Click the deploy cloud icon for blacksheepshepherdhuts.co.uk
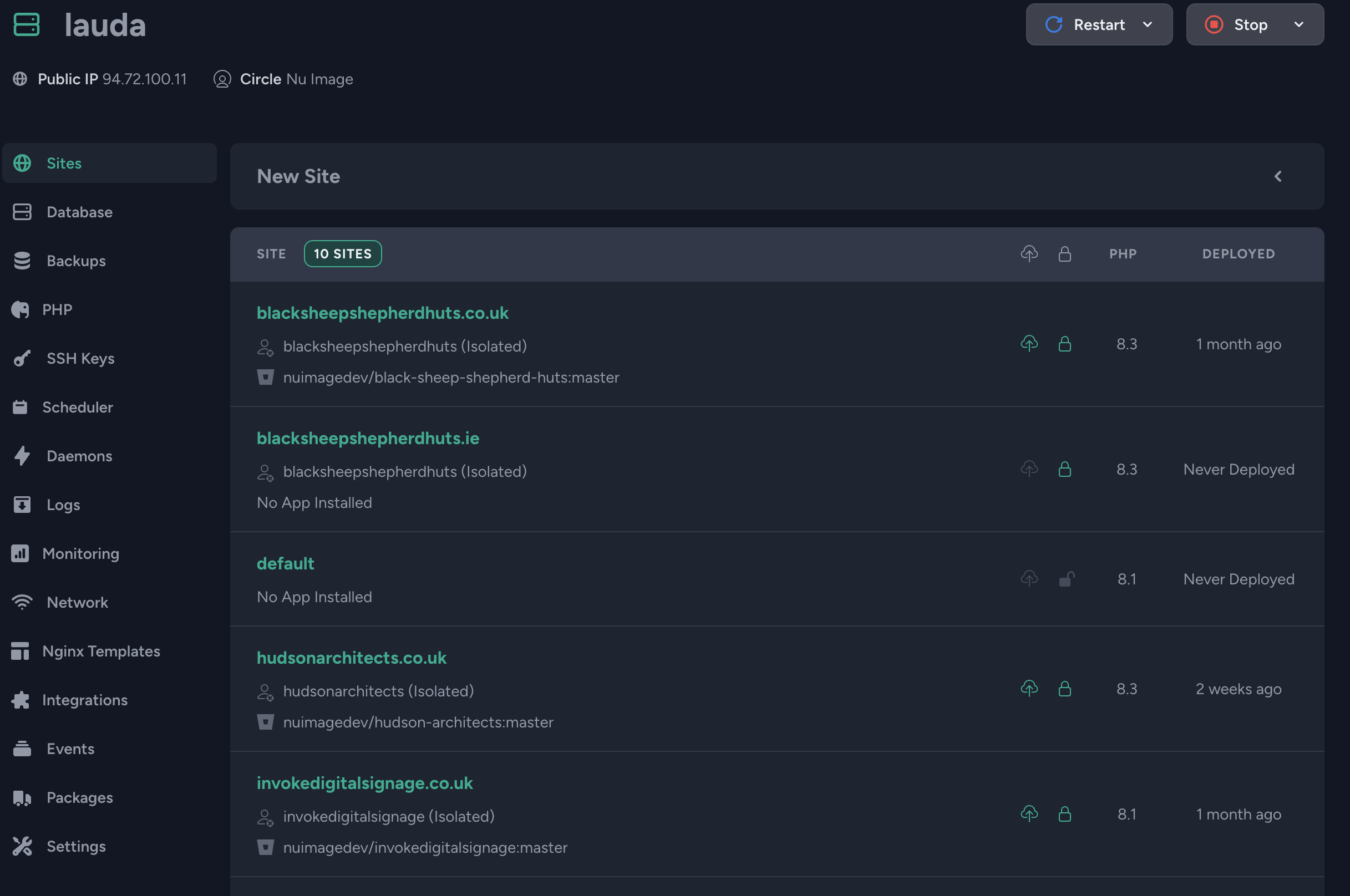This screenshot has width=1350, height=896. click(1029, 343)
